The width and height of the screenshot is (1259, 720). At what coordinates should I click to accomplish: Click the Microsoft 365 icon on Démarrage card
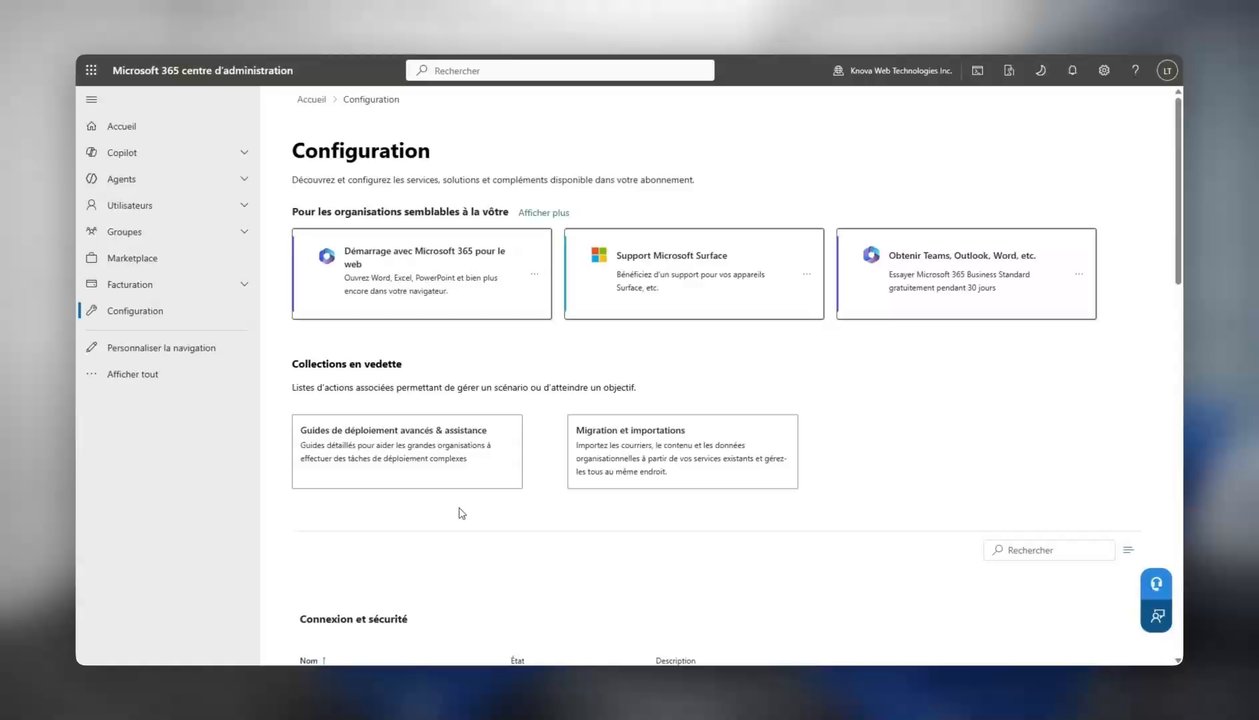tap(326, 256)
